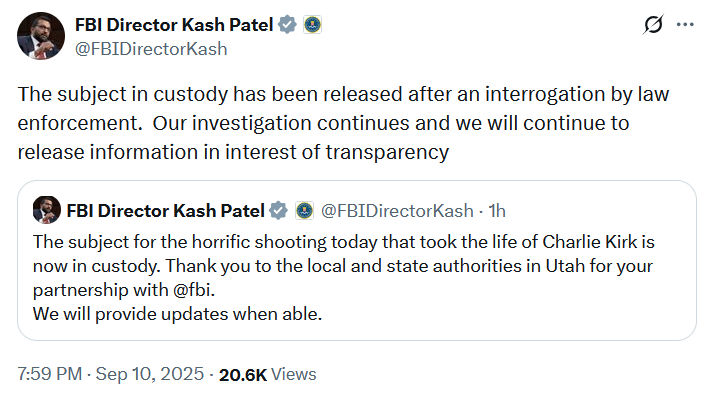Click quoted post's display name in bold
Viewport: 713px width, 396px height.
click(x=166, y=211)
